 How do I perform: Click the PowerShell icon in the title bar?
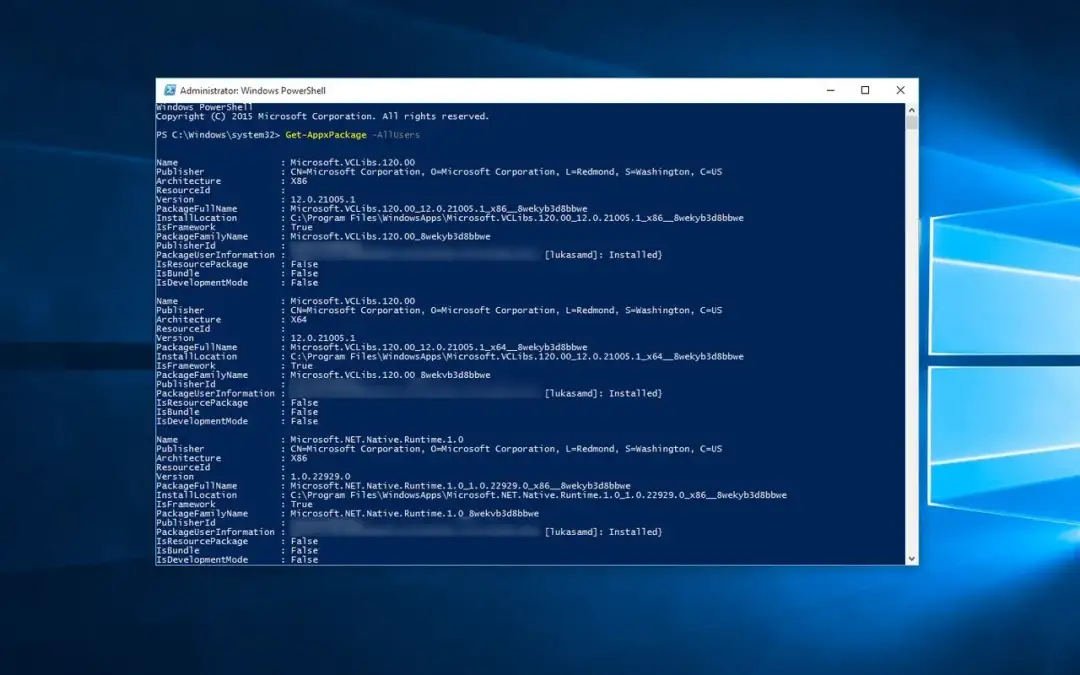169,89
